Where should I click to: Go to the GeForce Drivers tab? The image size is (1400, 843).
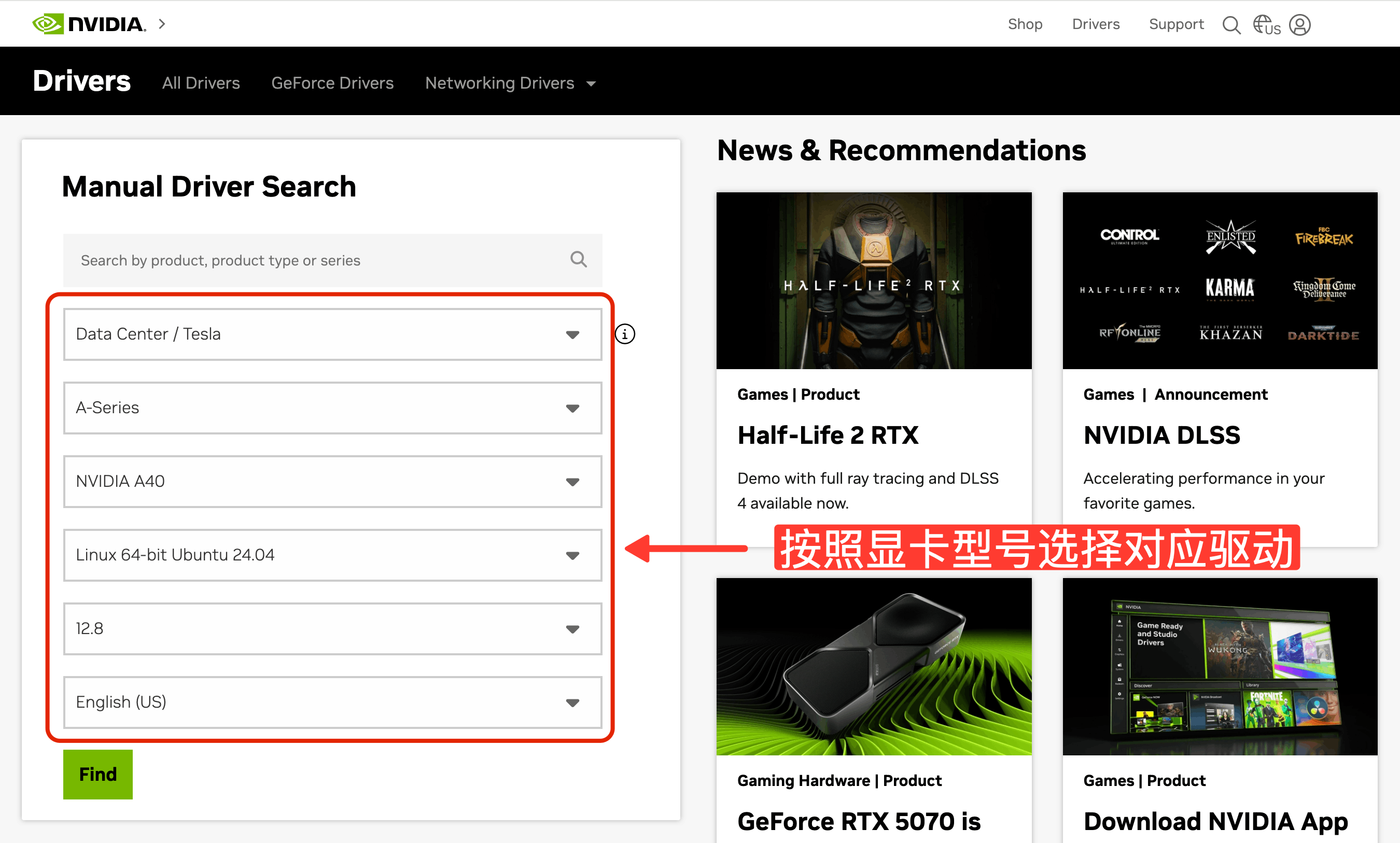pos(332,83)
